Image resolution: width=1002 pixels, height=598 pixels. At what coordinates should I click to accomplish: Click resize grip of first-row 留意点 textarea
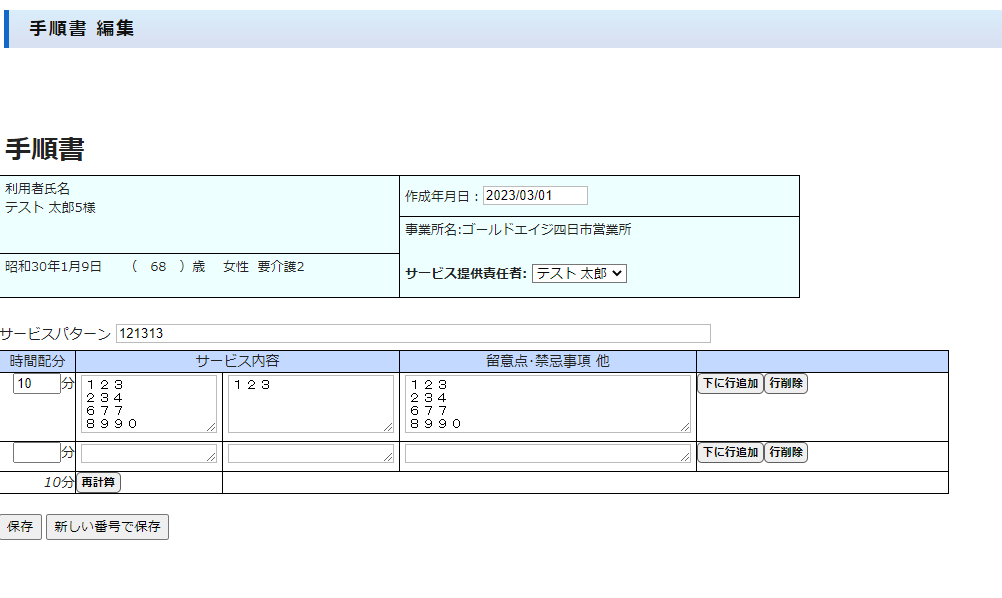click(x=685, y=427)
